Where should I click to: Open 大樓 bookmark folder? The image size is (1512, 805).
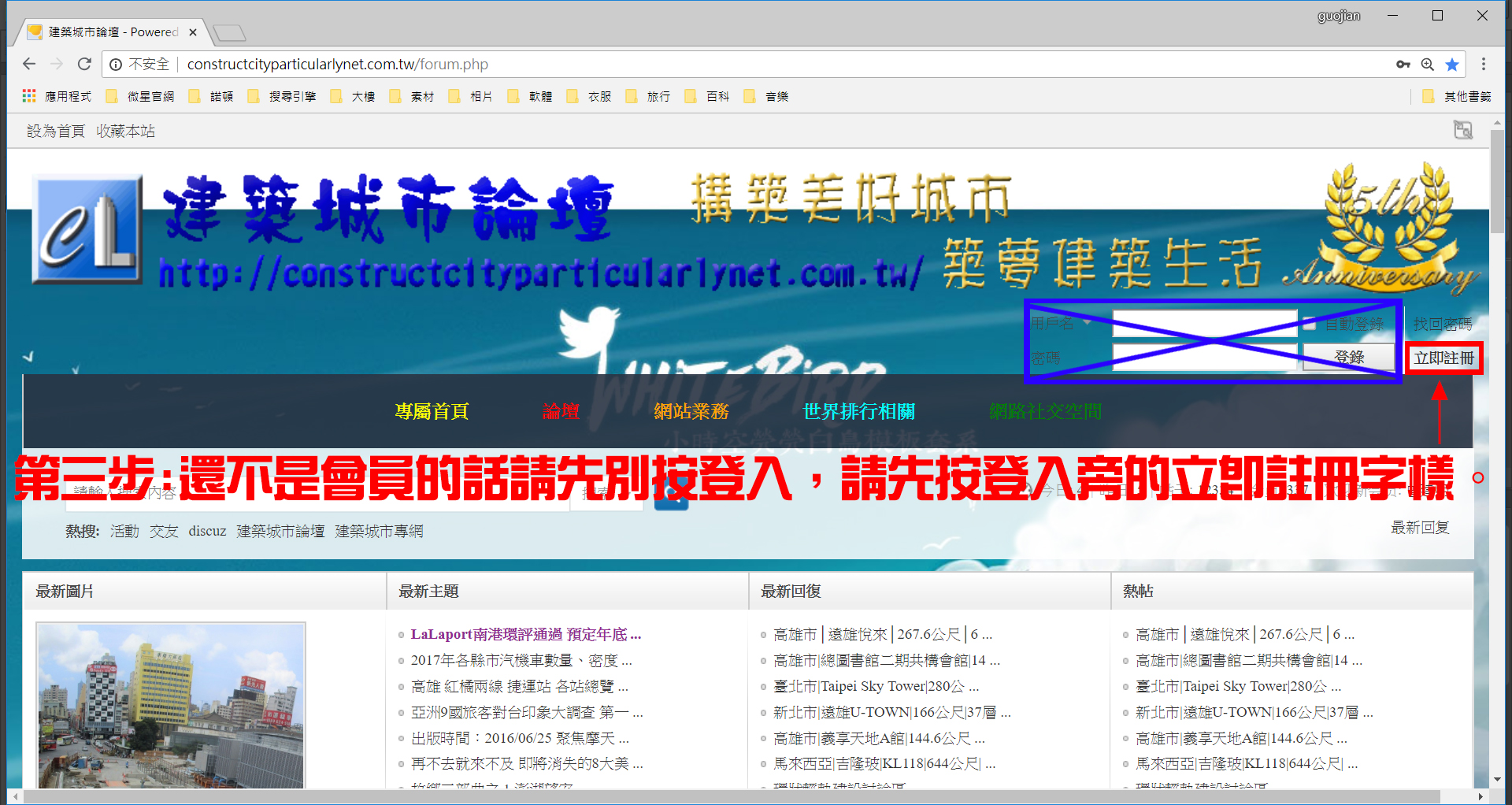353,96
